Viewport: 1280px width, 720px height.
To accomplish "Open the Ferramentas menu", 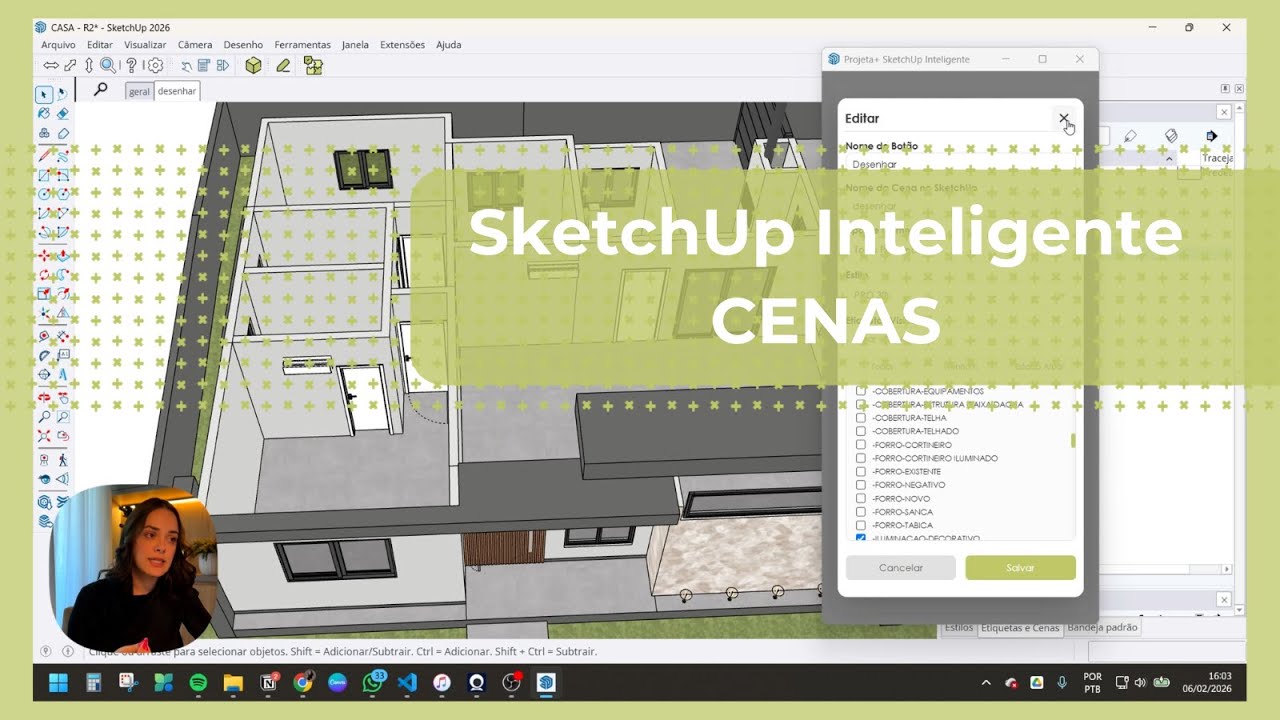I will [x=302, y=45].
